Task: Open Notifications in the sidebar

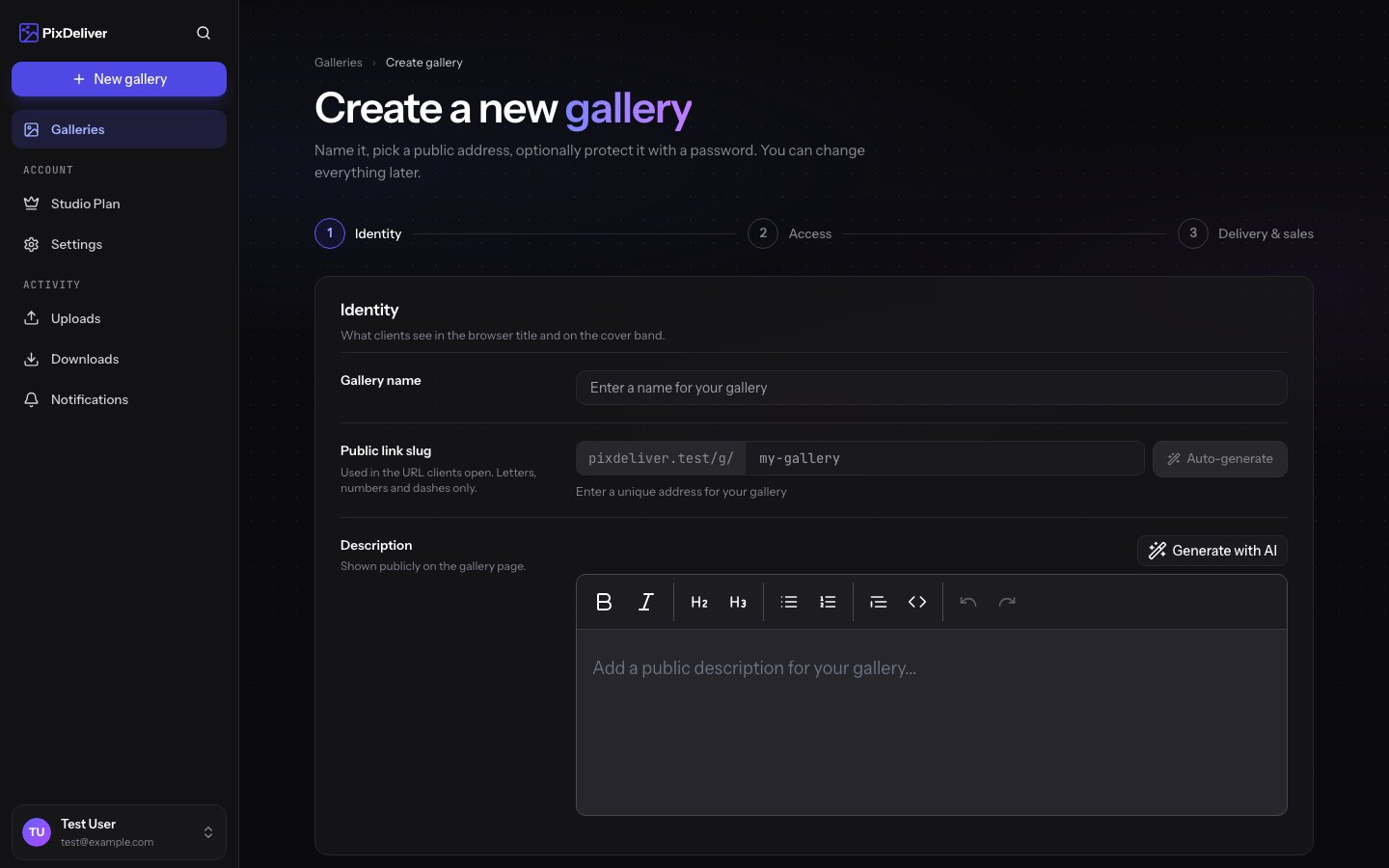Action: pos(119,399)
